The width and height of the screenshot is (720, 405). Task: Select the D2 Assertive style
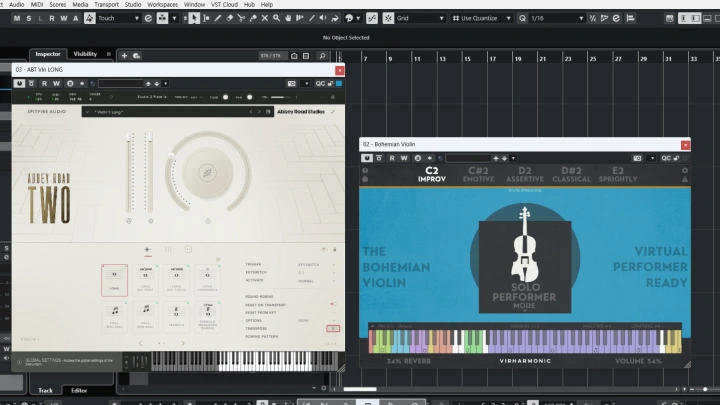coord(524,174)
